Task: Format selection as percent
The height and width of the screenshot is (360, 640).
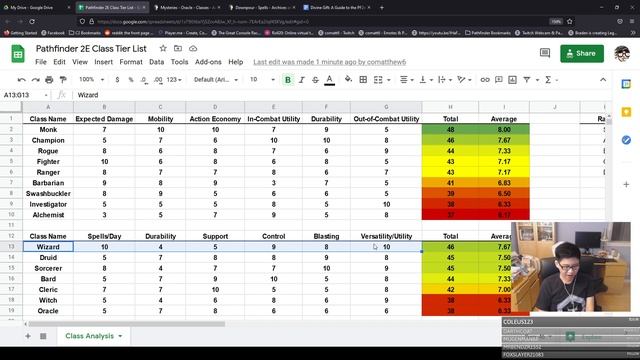Action: [x=131, y=80]
